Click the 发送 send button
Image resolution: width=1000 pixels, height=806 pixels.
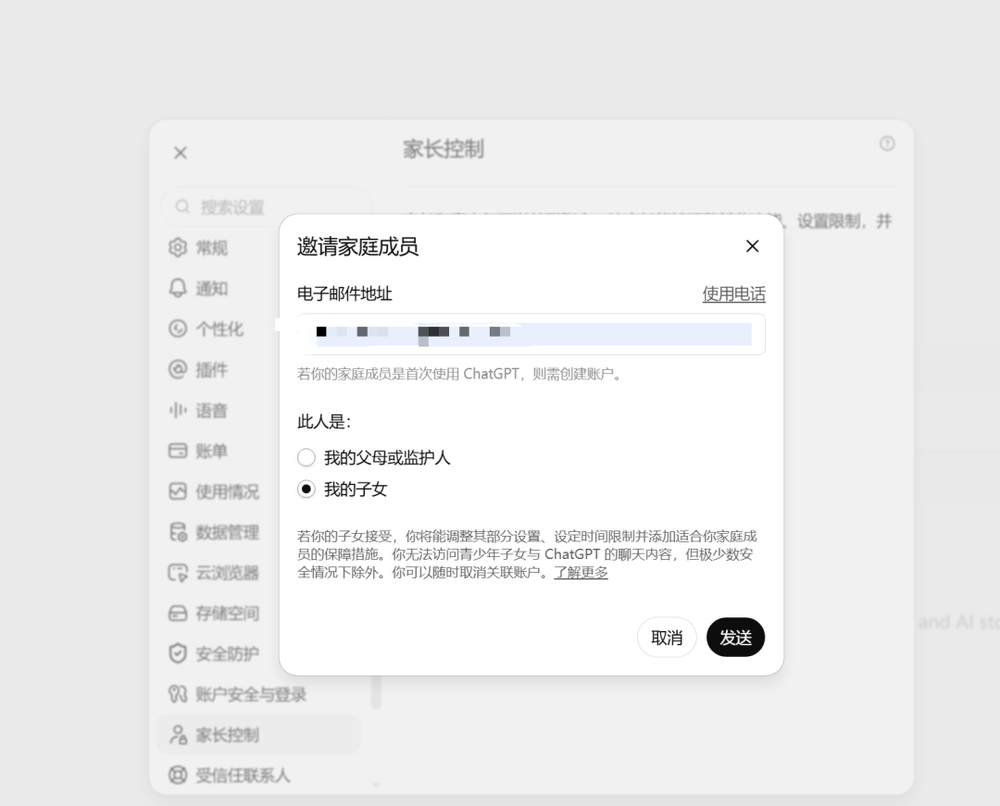[735, 637]
